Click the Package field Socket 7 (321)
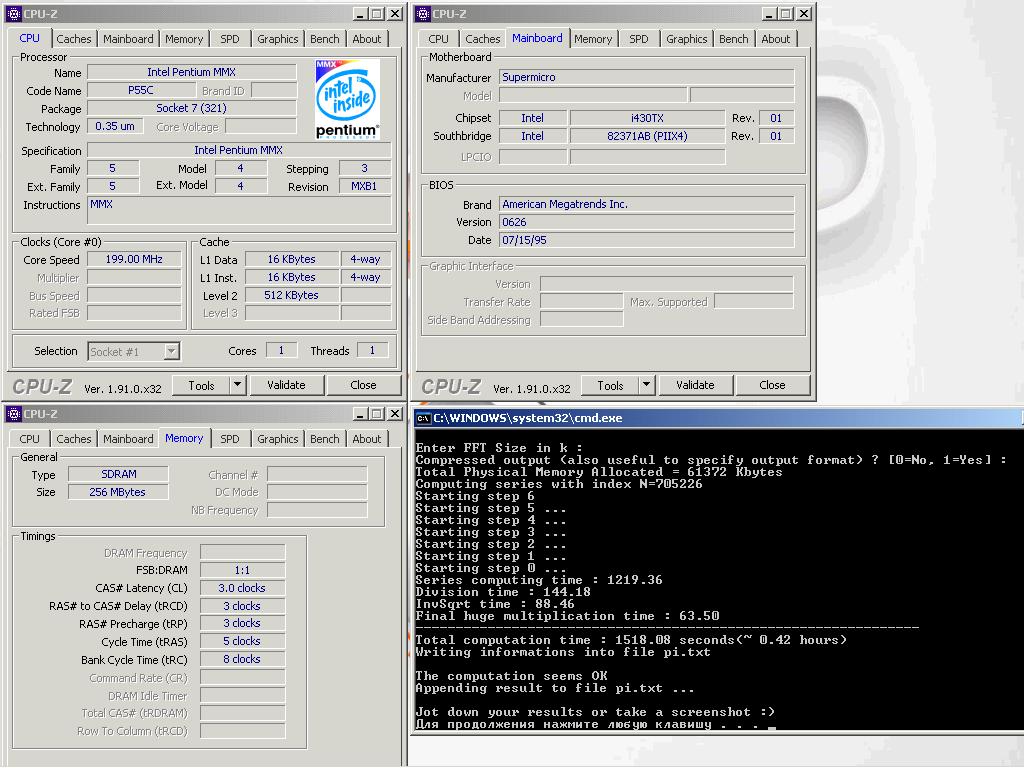 click(191, 108)
